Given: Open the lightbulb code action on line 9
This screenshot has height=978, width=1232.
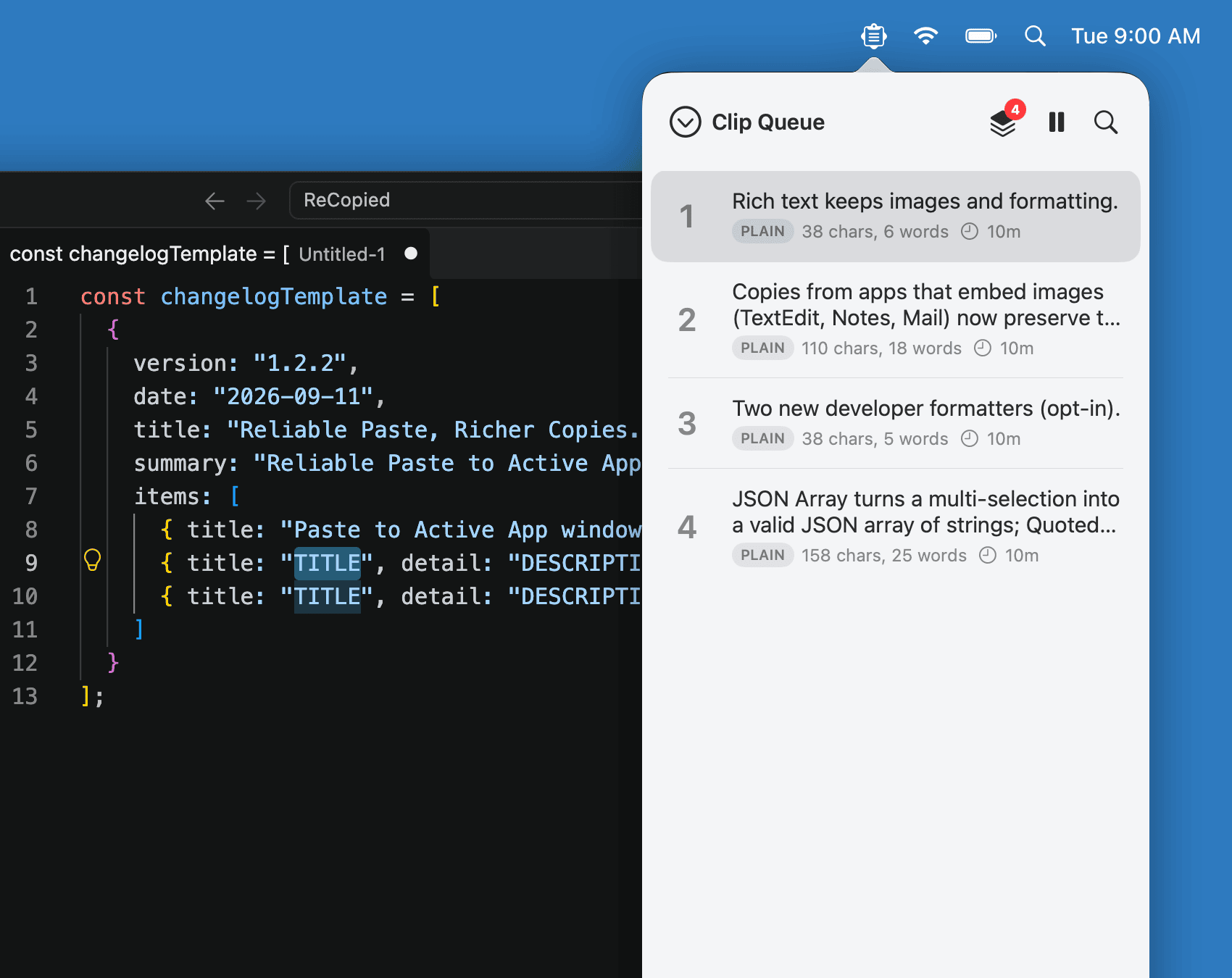Looking at the screenshot, I should [92, 560].
